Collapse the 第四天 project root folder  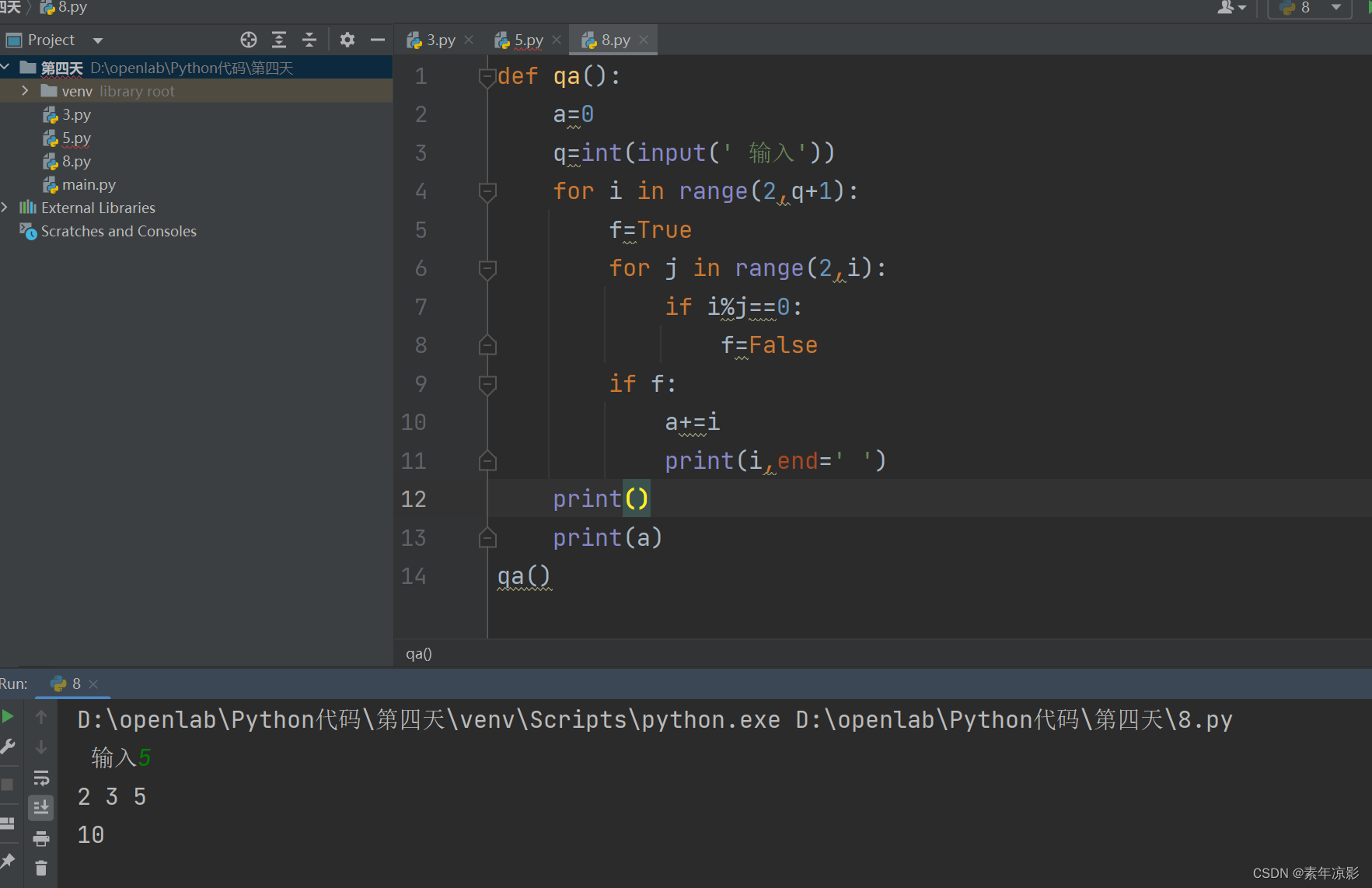(x=5, y=68)
